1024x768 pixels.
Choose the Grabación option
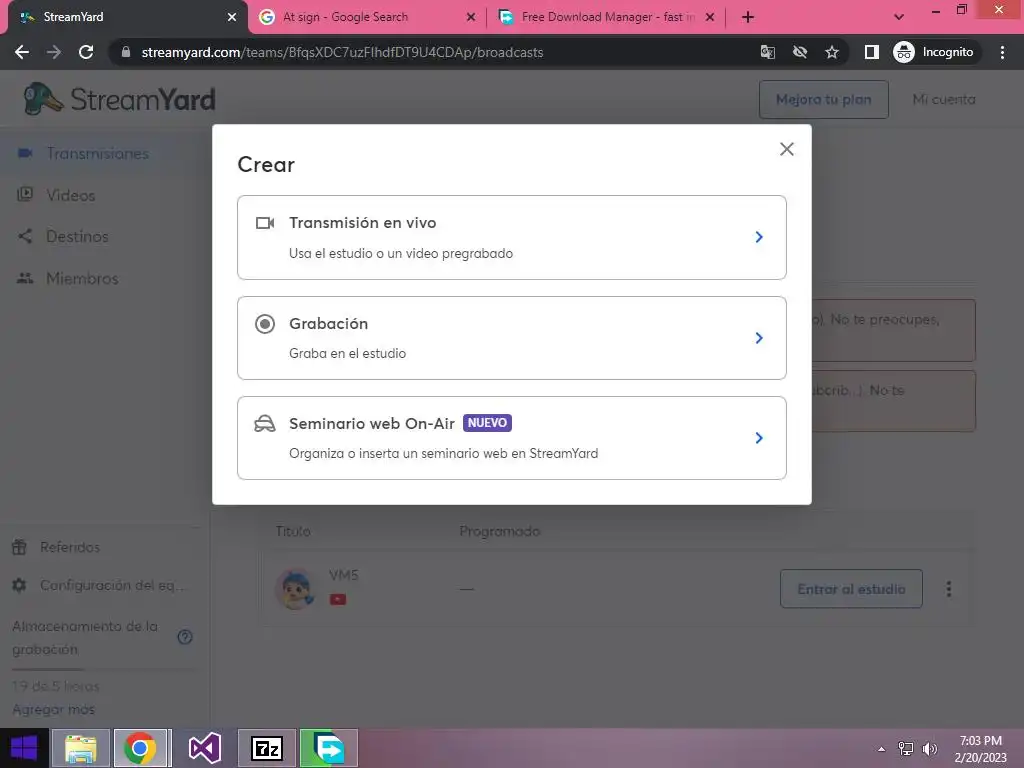[x=511, y=338]
